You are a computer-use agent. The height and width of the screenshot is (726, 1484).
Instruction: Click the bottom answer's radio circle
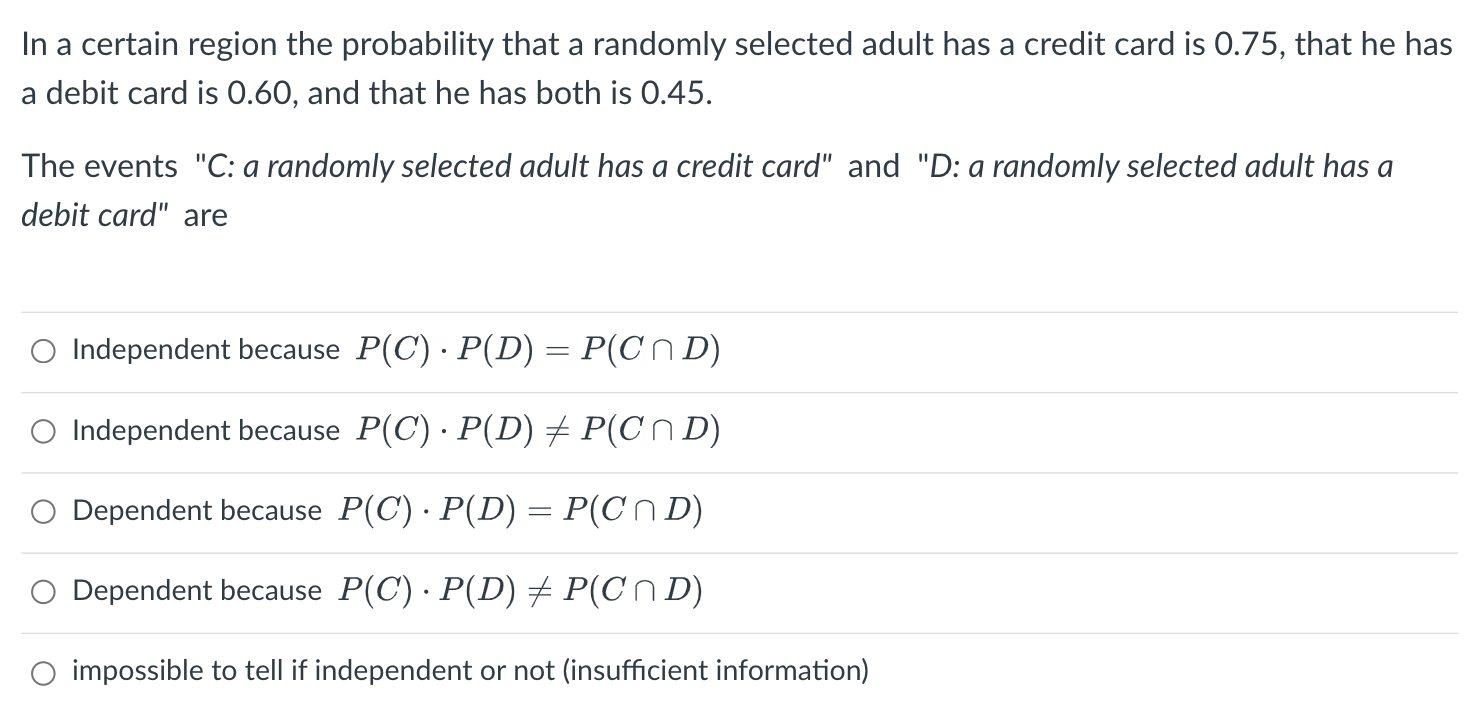[43, 671]
